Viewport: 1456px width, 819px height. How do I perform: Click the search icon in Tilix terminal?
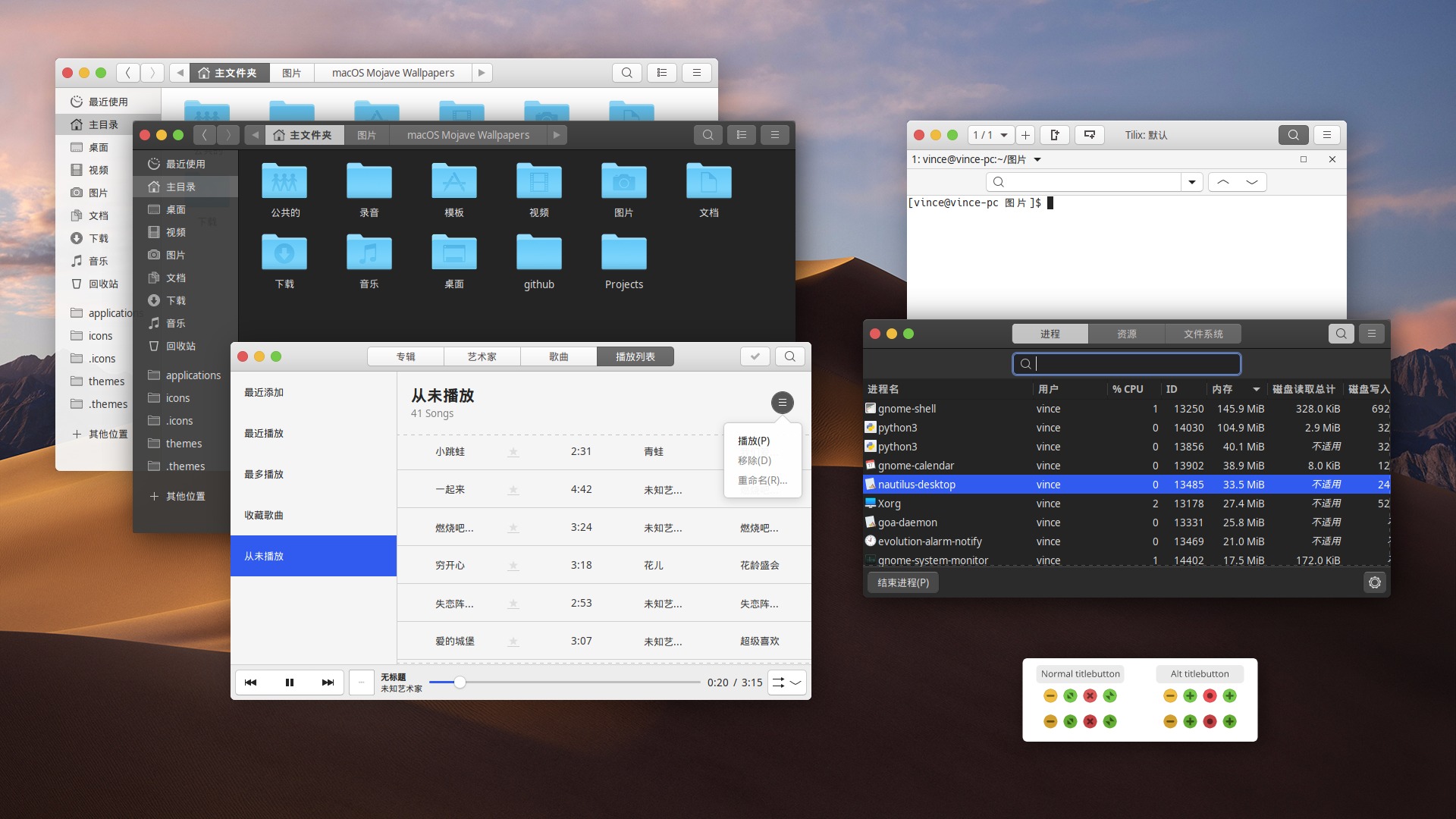click(1292, 134)
